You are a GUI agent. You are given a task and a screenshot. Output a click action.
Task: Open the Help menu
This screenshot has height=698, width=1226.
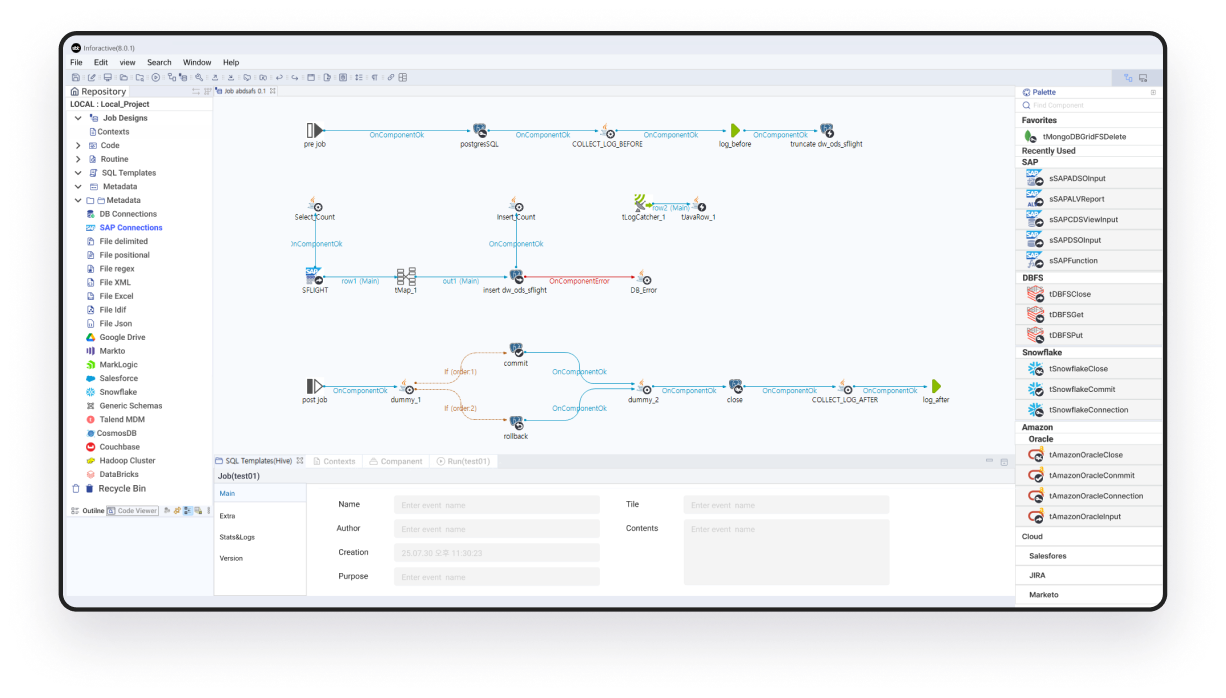pyautogui.click(x=231, y=62)
